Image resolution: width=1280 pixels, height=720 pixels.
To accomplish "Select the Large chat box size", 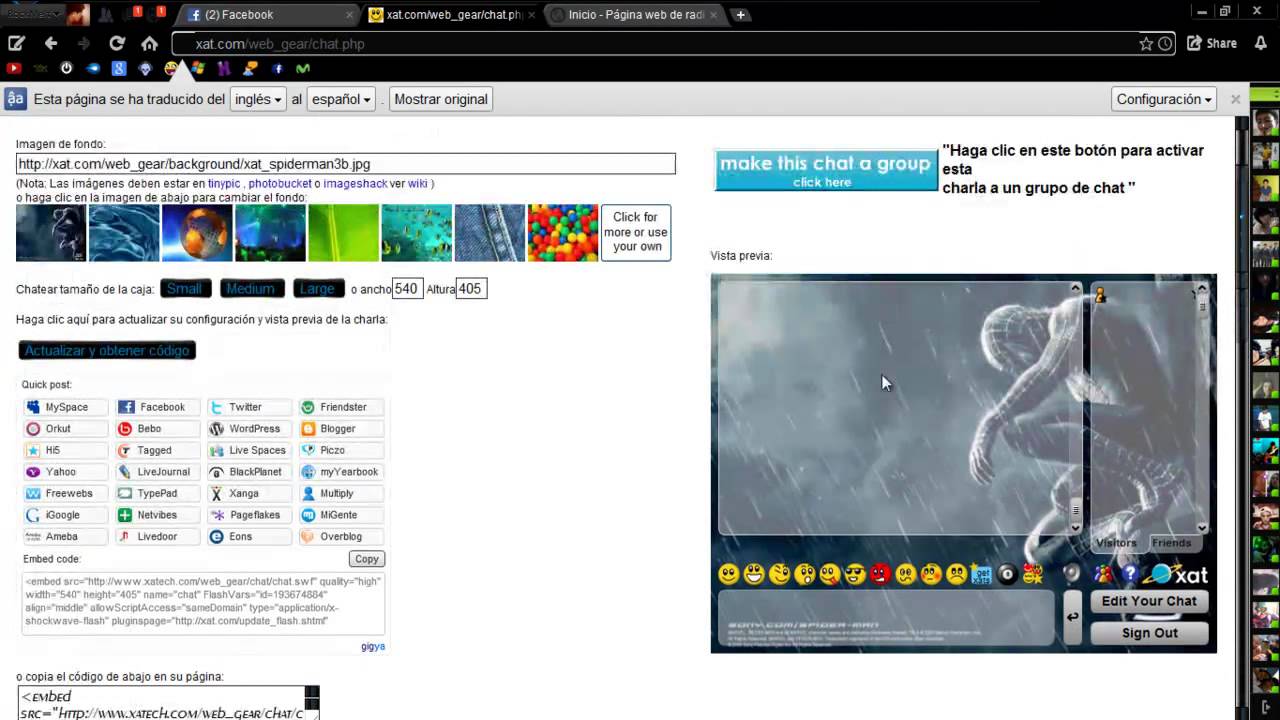I will (x=317, y=289).
